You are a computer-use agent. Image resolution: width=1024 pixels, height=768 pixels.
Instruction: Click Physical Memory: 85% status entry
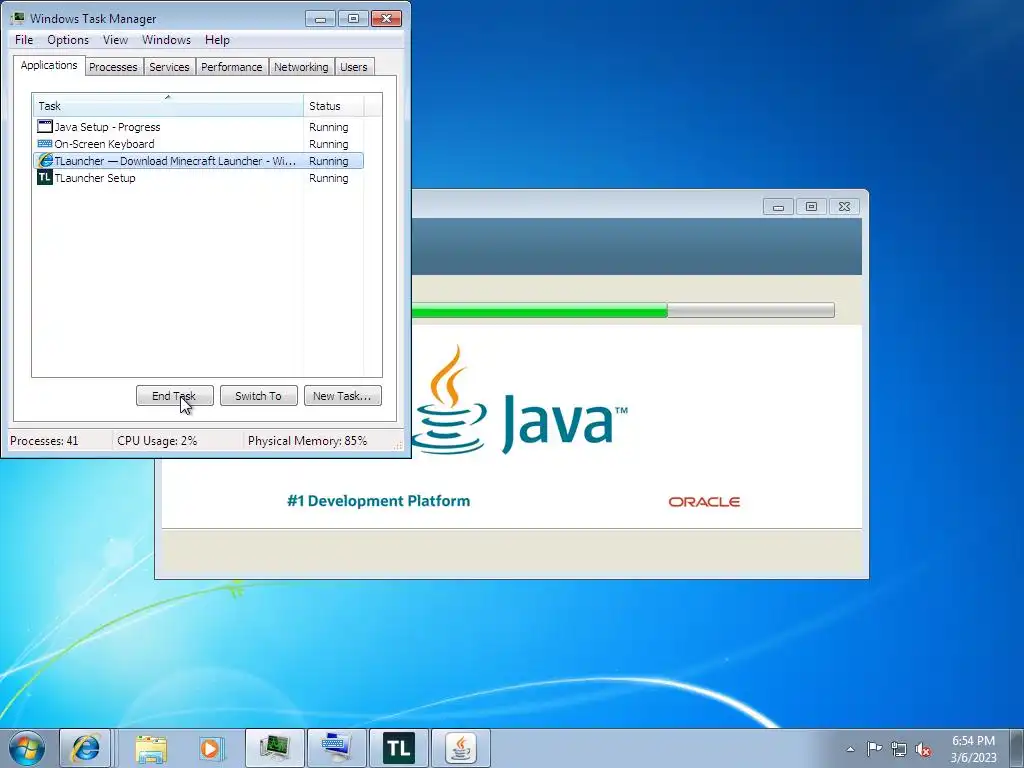(x=308, y=441)
